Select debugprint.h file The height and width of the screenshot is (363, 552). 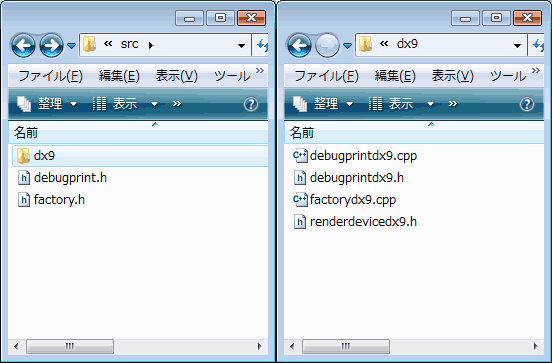tap(62, 178)
